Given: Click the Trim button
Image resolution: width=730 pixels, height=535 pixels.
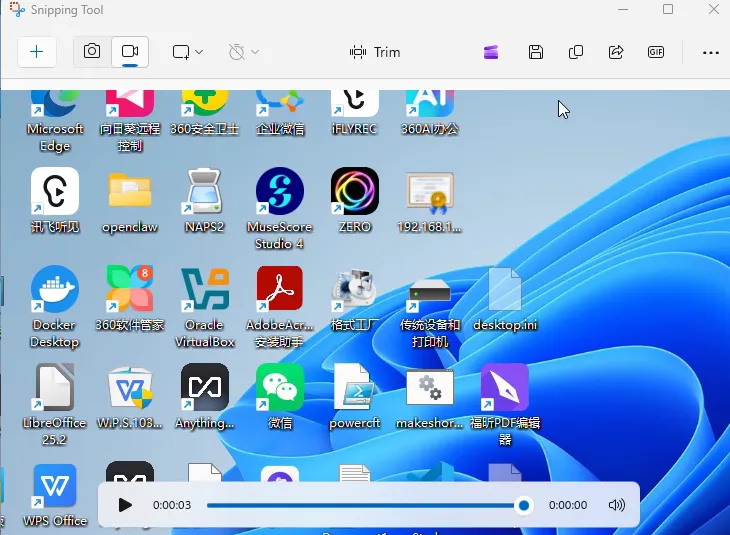Looking at the screenshot, I should tap(375, 52).
